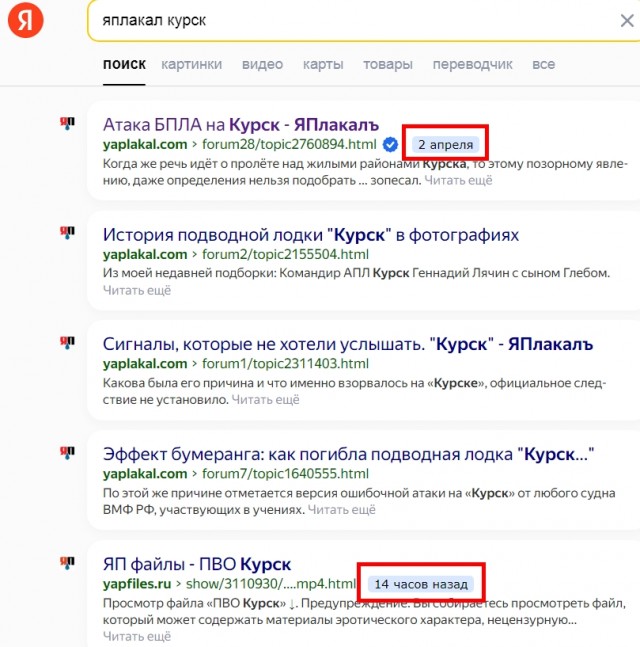The image size is (640, 647).
Task: Click 'yaplakal.com' domain under 'История подводной лодки'
Action: click(145, 254)
